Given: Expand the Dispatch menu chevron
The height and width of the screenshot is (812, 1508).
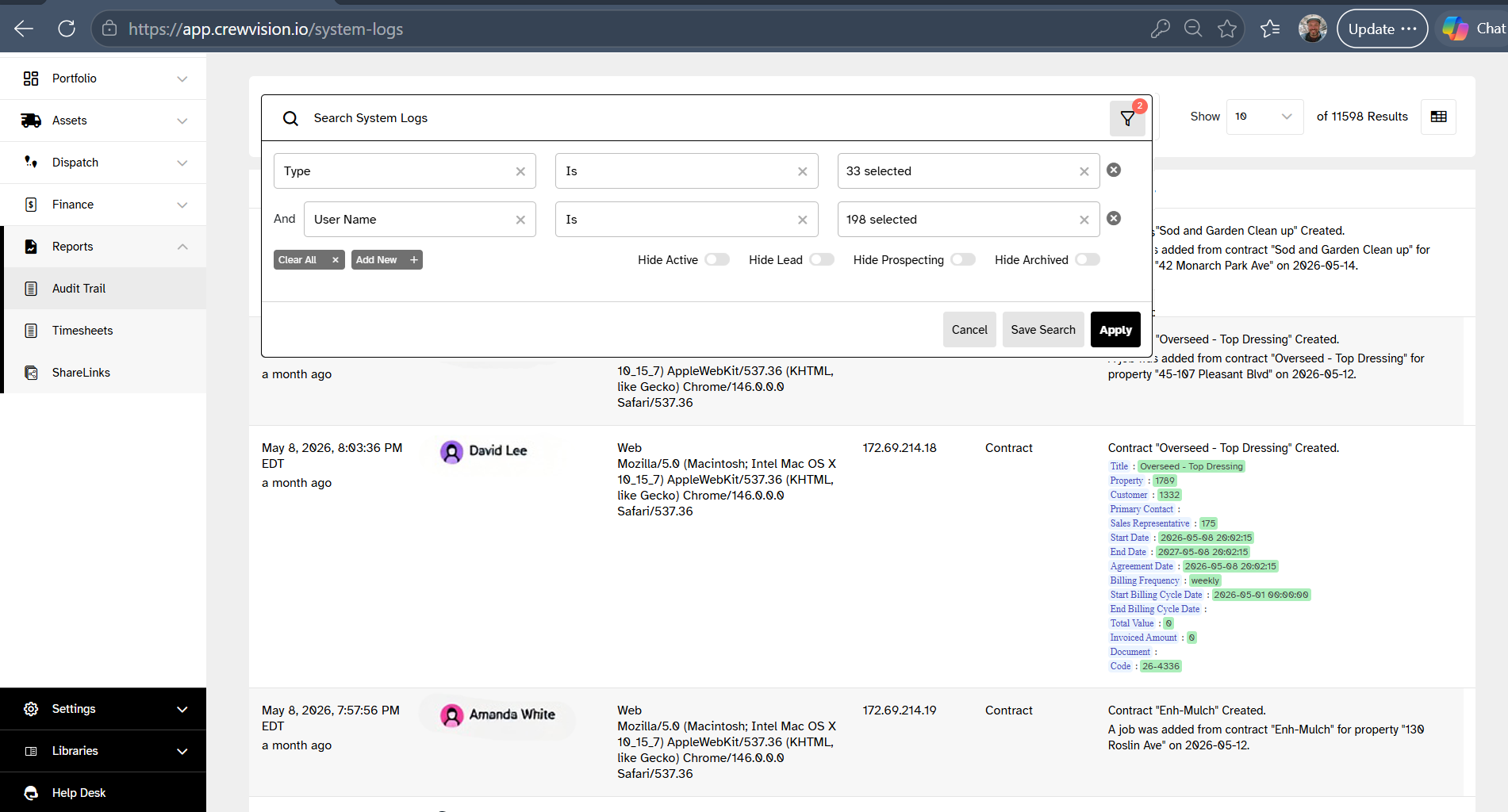Looking at the screenshot, I should coord(182,163).
